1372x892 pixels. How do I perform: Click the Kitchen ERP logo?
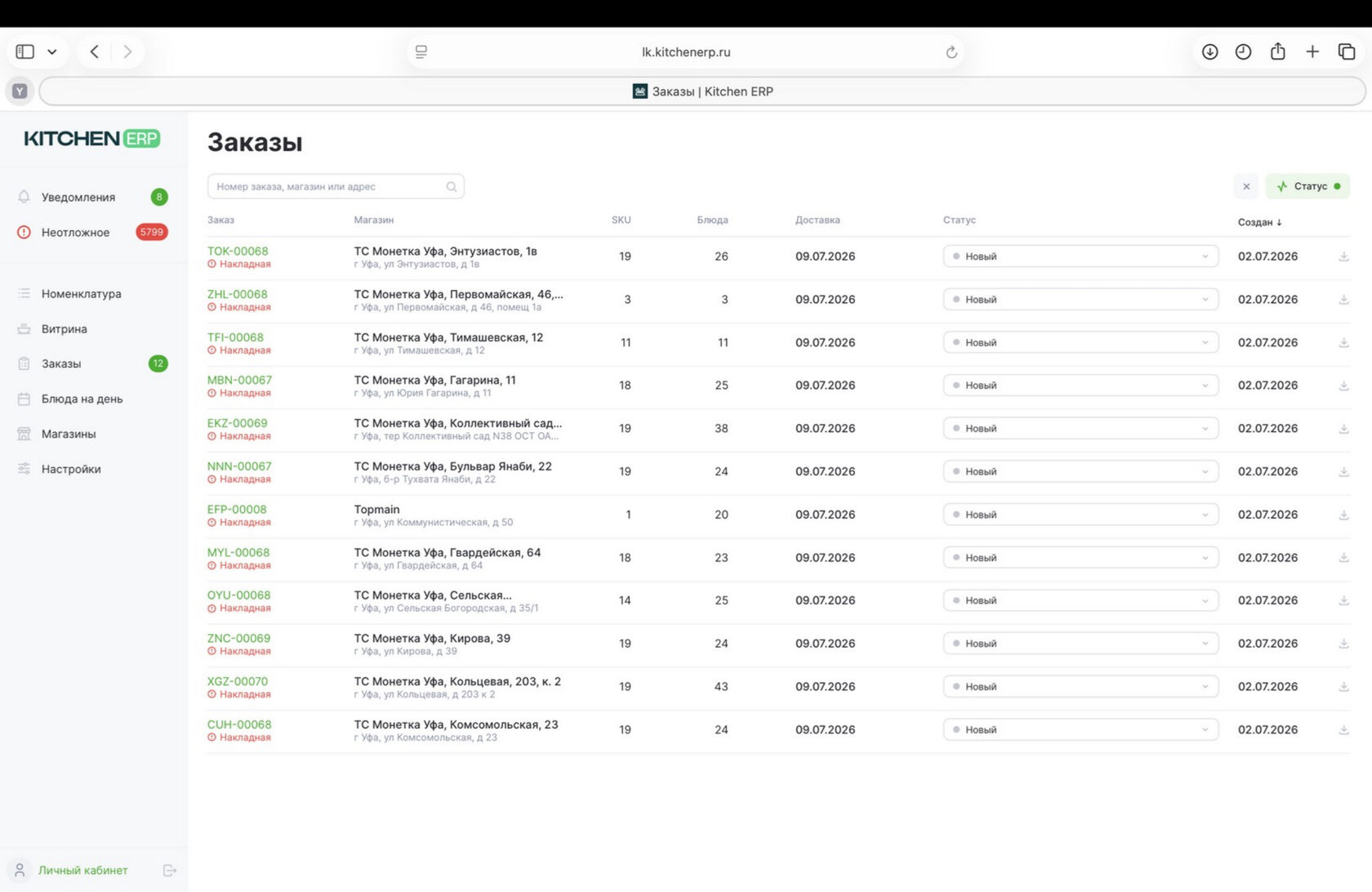click(92, 139)
